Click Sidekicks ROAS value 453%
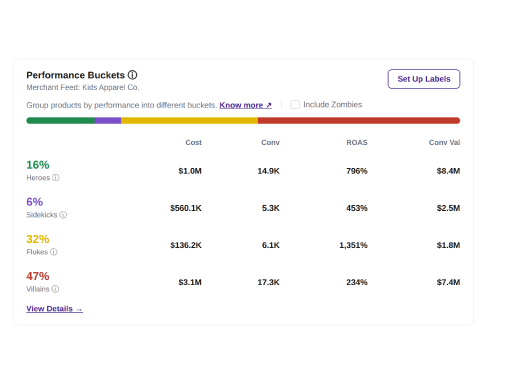512x384 pixels. [357, 208]
